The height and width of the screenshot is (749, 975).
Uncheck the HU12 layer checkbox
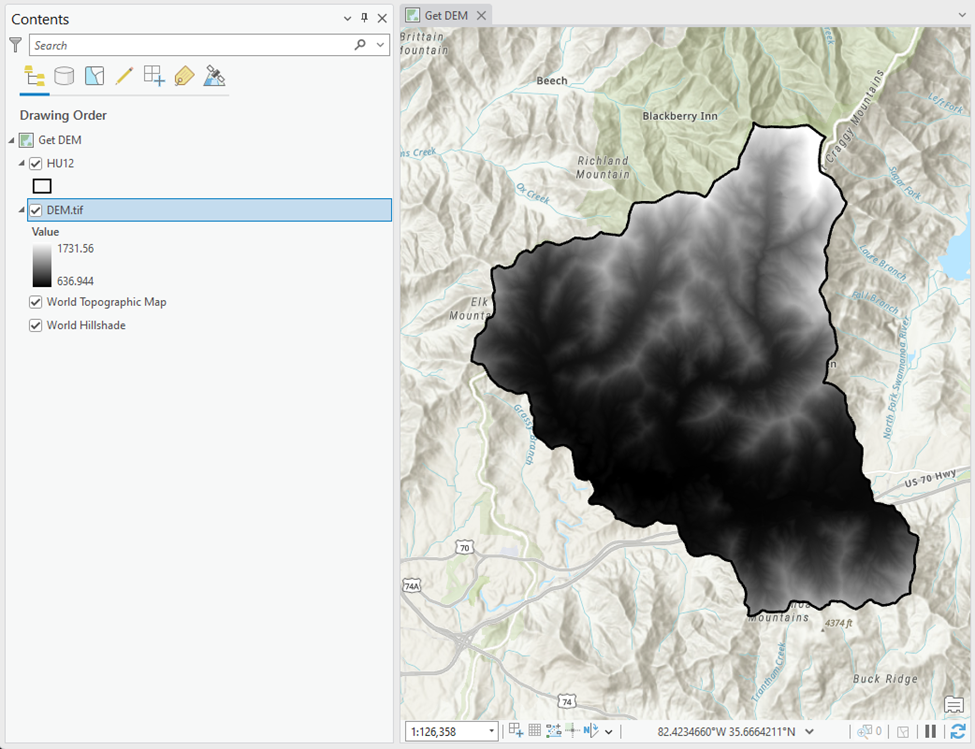tap(36, 163)
